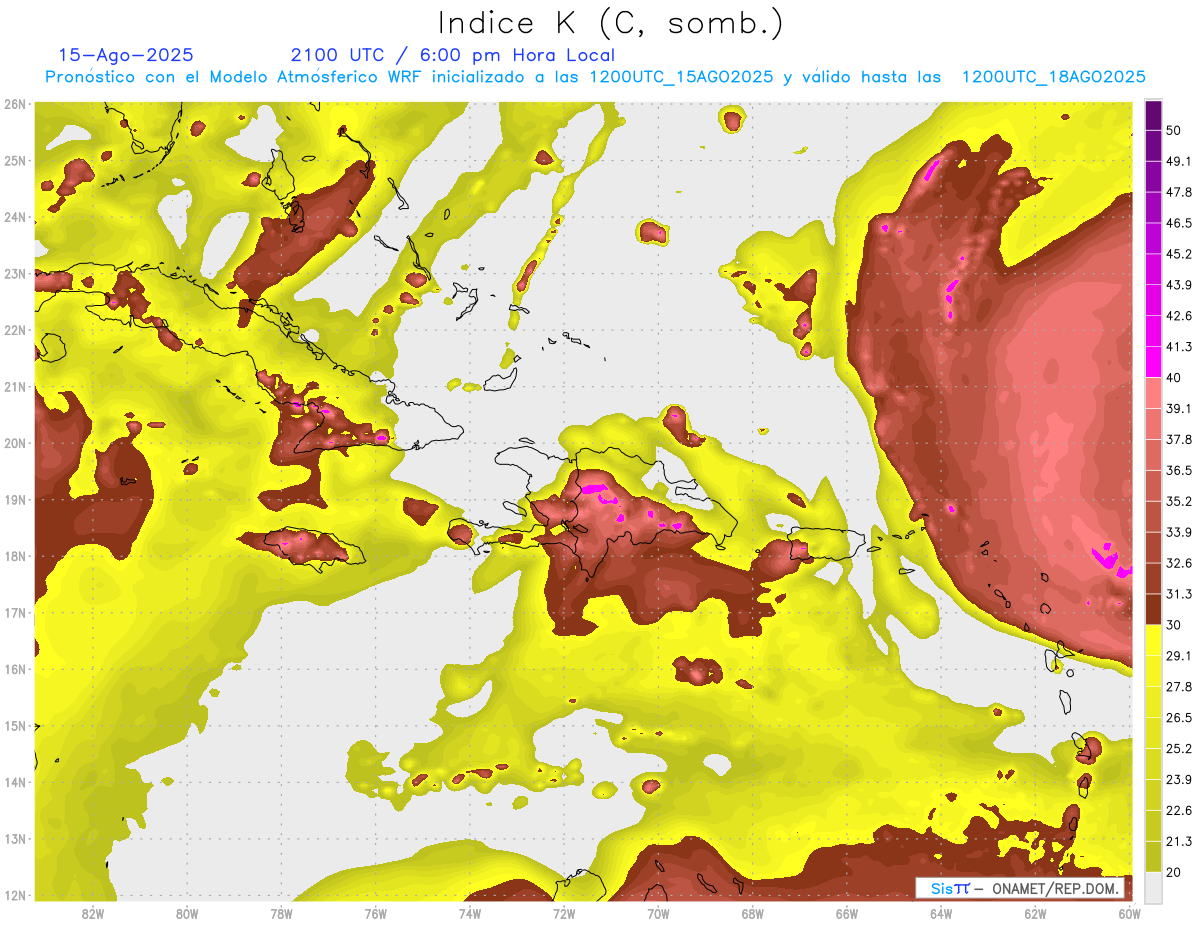Select the 66W longitude axis label
Screen dimensions: 1200x927
pos(847,913)
